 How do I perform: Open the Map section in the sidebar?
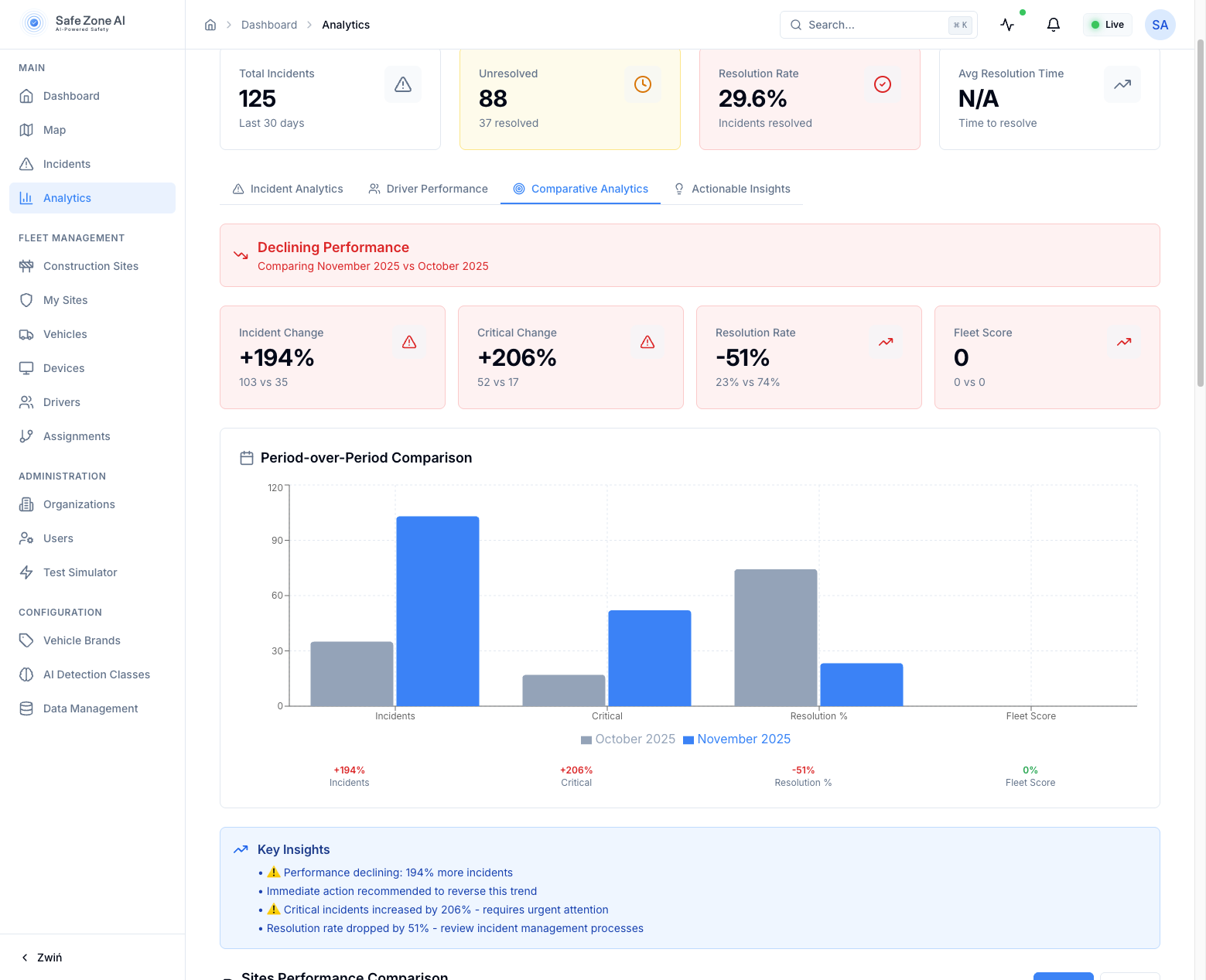click(x=54, y=130)
